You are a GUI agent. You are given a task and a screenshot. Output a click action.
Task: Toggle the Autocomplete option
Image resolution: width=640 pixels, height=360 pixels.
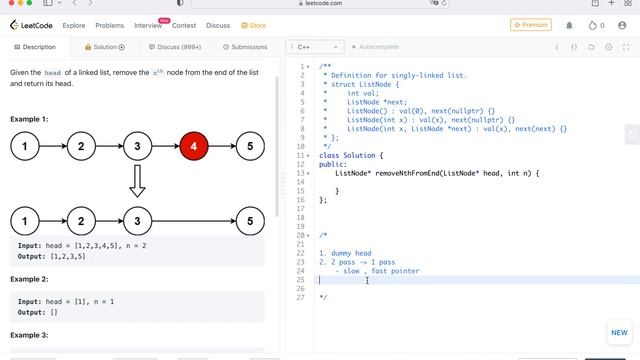tap(375, 47)
